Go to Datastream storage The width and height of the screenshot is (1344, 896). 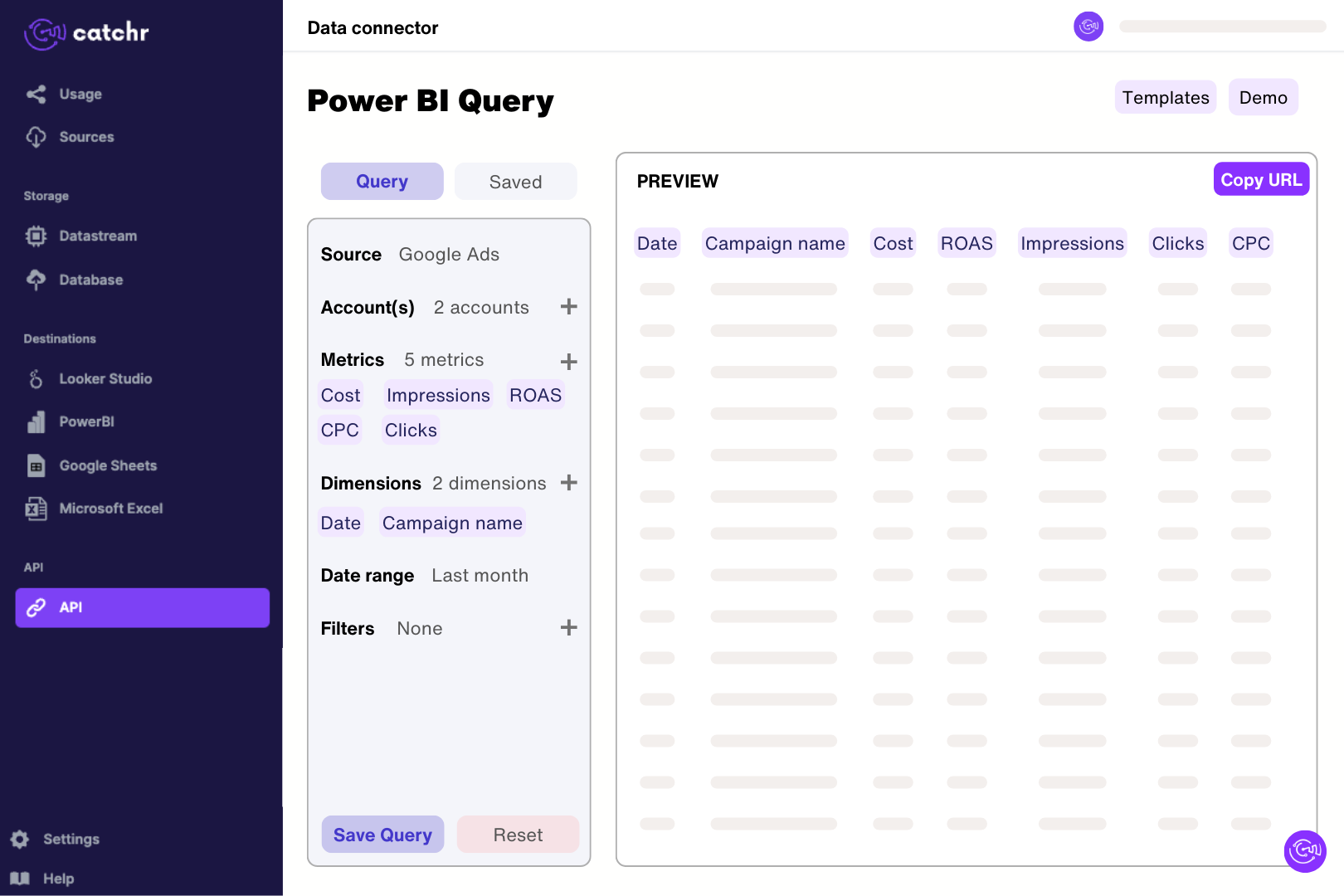[x=98, y=236]
